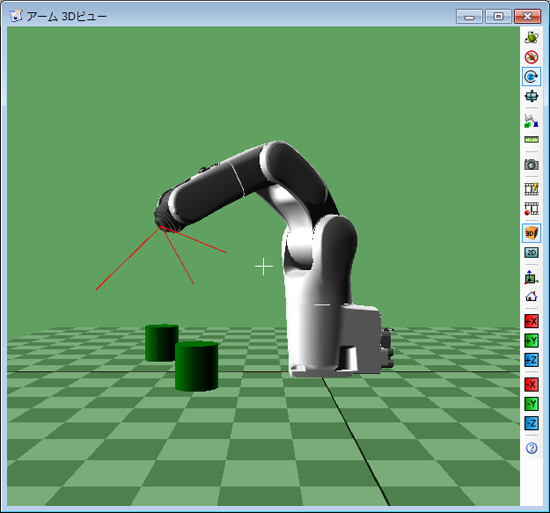The width and height of the screenshot is (550, 513).
Task: Click the green ruler measurement icon
Action: [x=531, y=140]
